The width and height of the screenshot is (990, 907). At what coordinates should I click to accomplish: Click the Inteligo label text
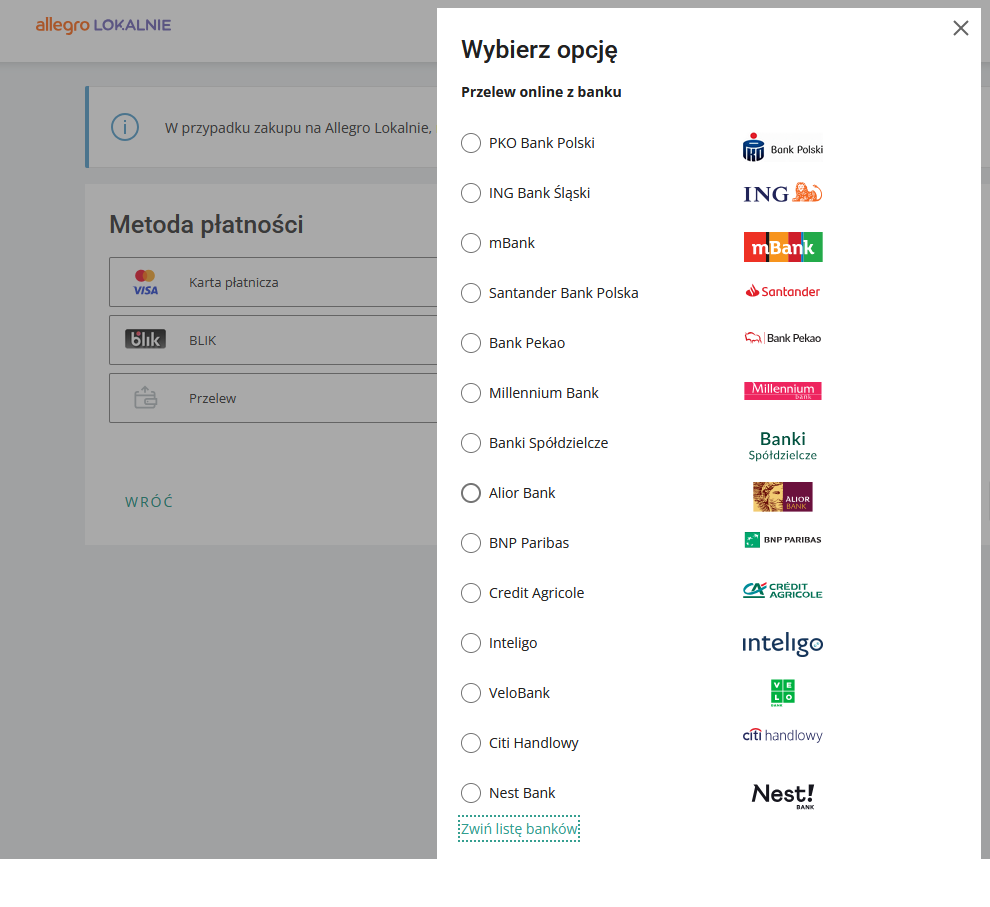coord(513,643)
